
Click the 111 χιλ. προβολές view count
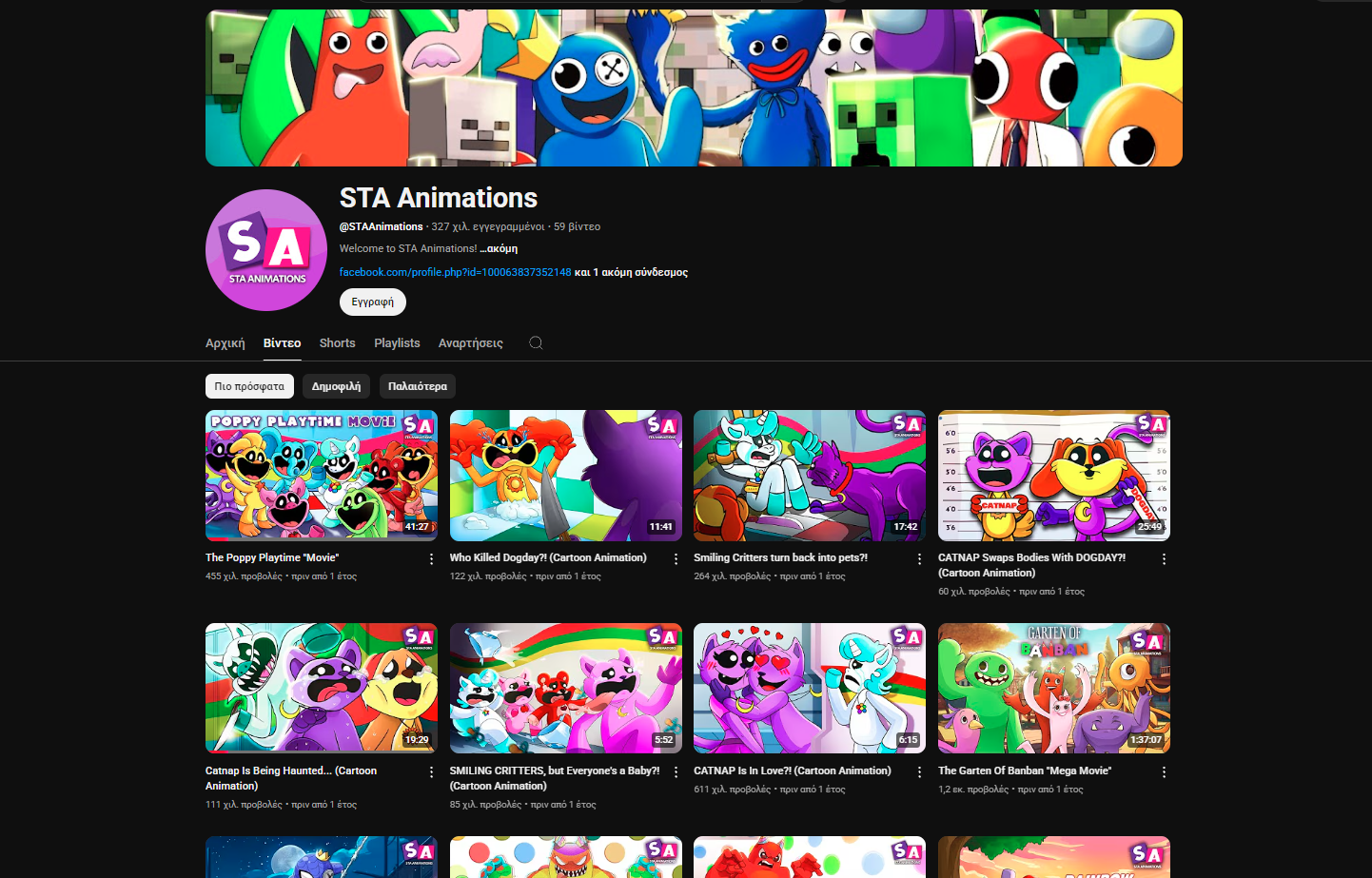click(244, 805)
